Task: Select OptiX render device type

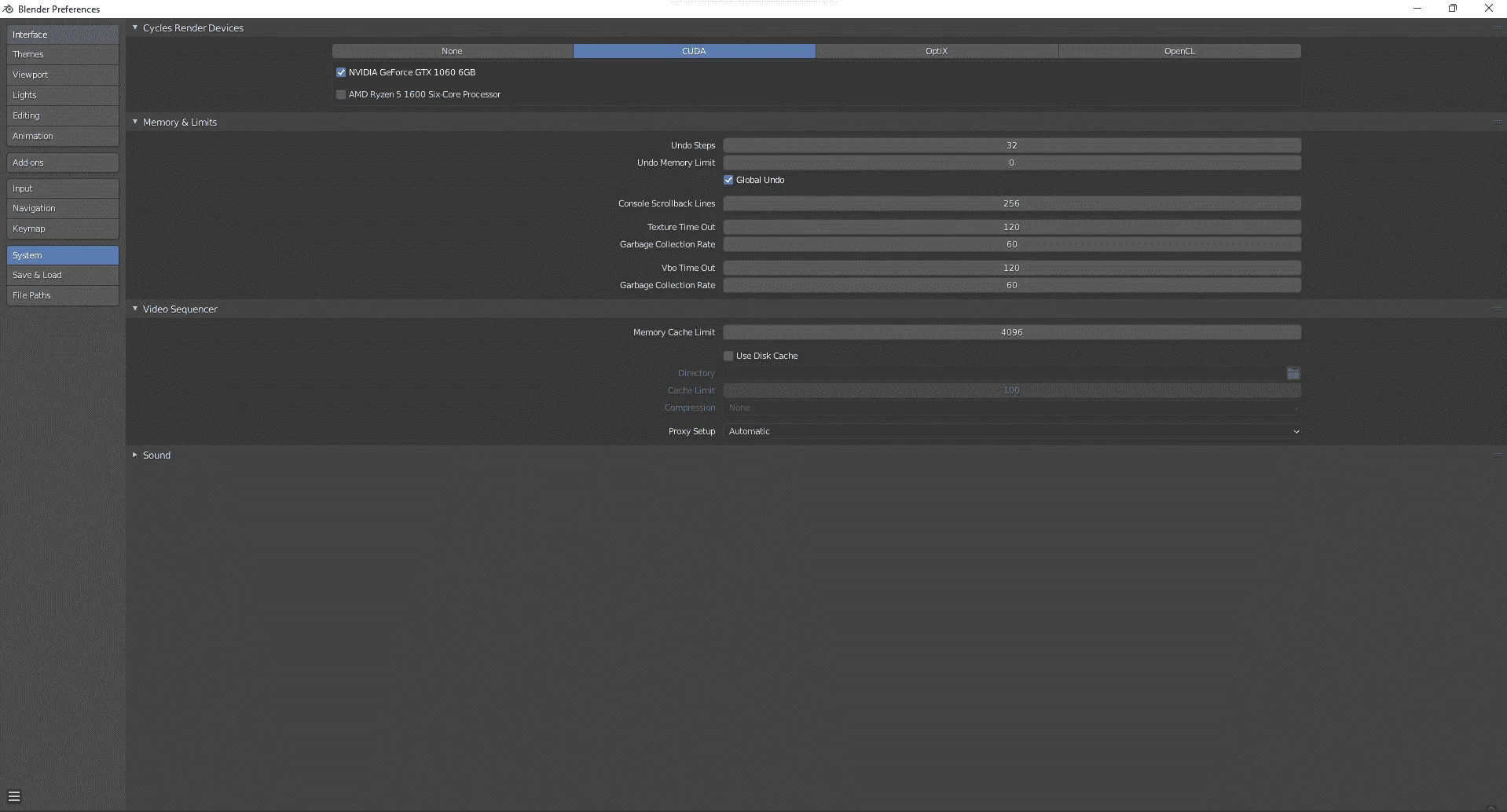Action: point(937,51)
